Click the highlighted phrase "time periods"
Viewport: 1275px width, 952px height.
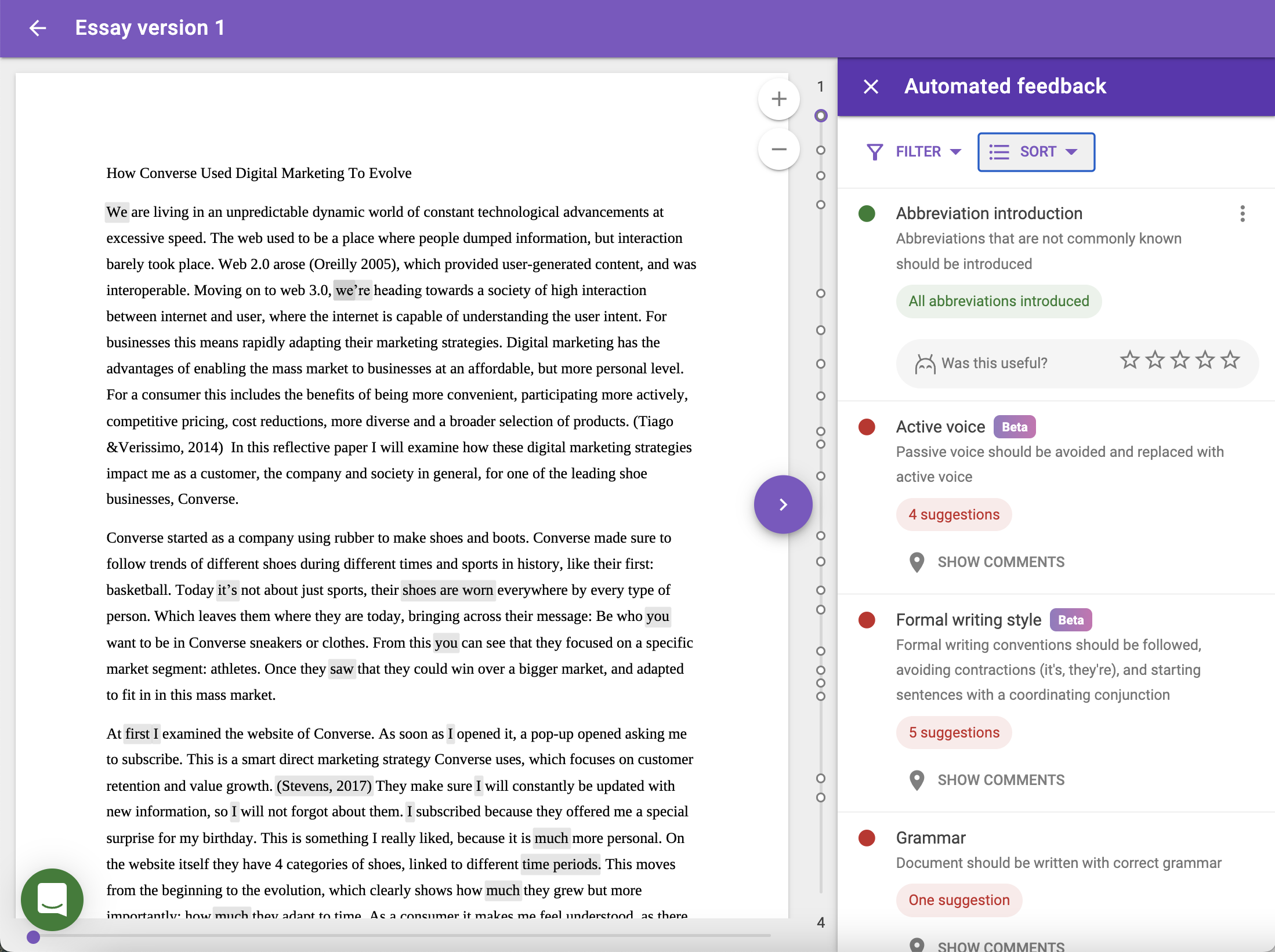click(x=560, y=864)
